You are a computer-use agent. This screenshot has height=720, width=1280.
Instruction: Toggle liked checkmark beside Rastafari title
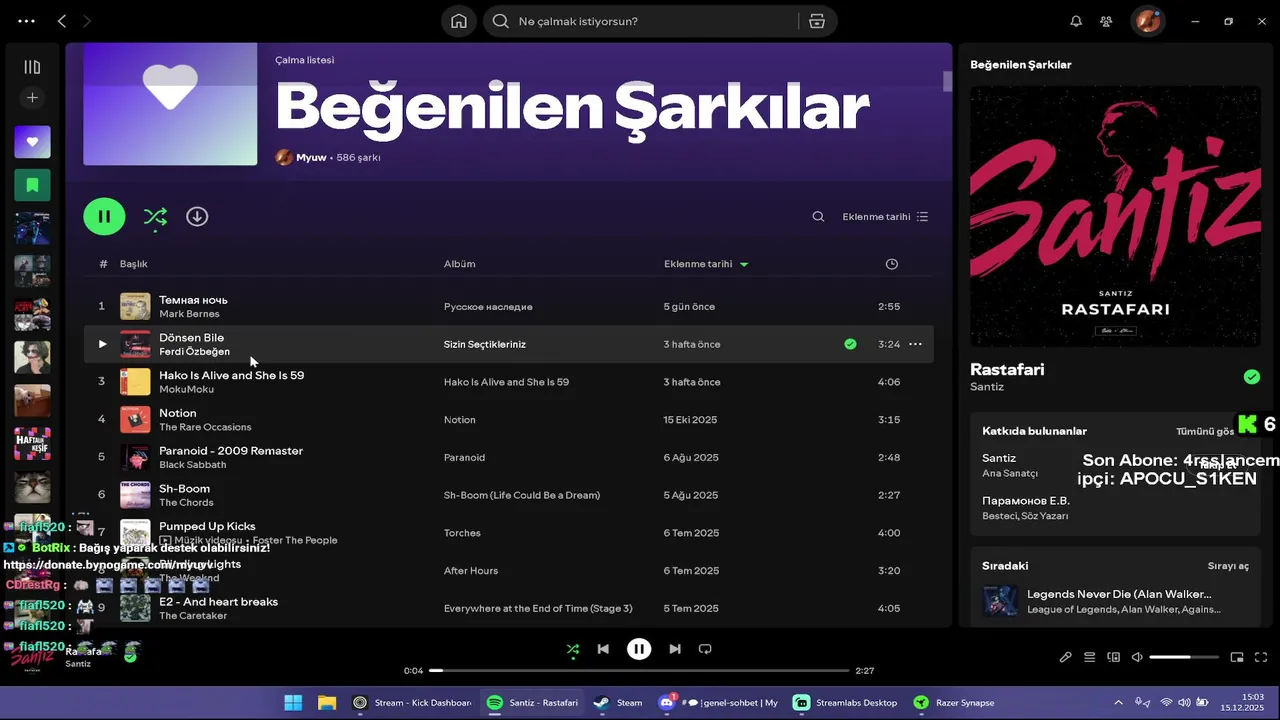1251,377
